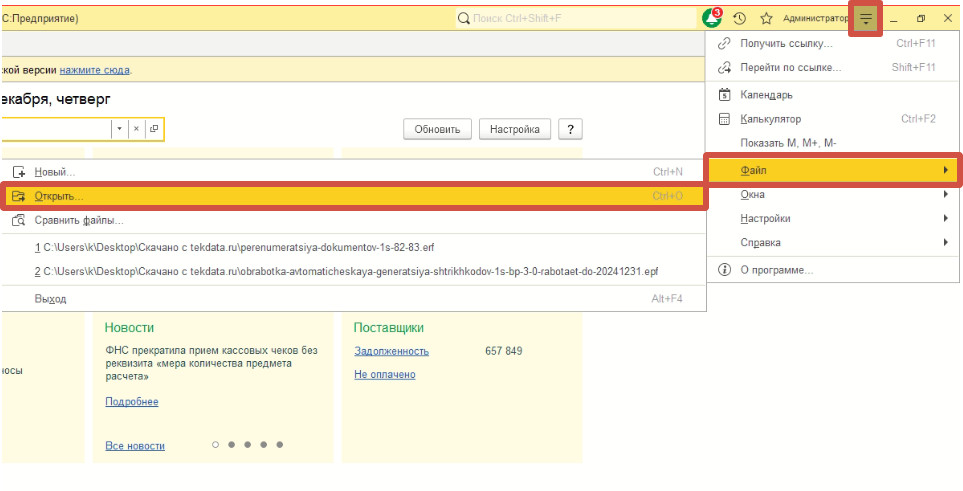Click the new-file icon beside Новый
The height and width of the screenshot is (491, 963).
coord(19,172)
